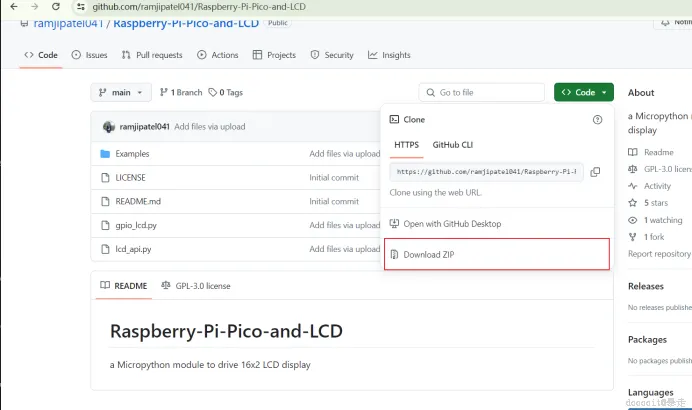Go back using browser back arrow
692x410 pixels.
point(14,7)
